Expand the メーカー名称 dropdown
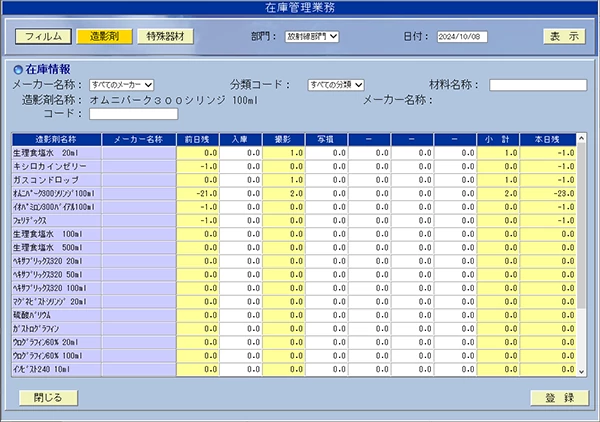 tap(122, 85)
